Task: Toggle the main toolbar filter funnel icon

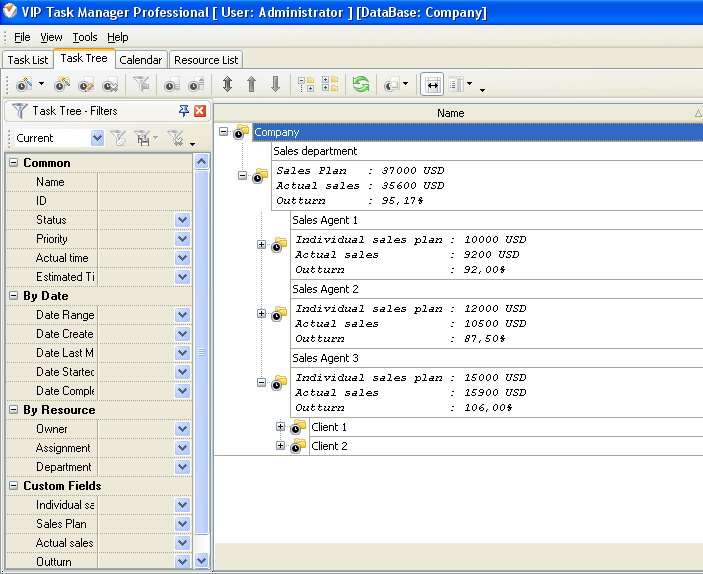Action: click(x=141, y=84)
